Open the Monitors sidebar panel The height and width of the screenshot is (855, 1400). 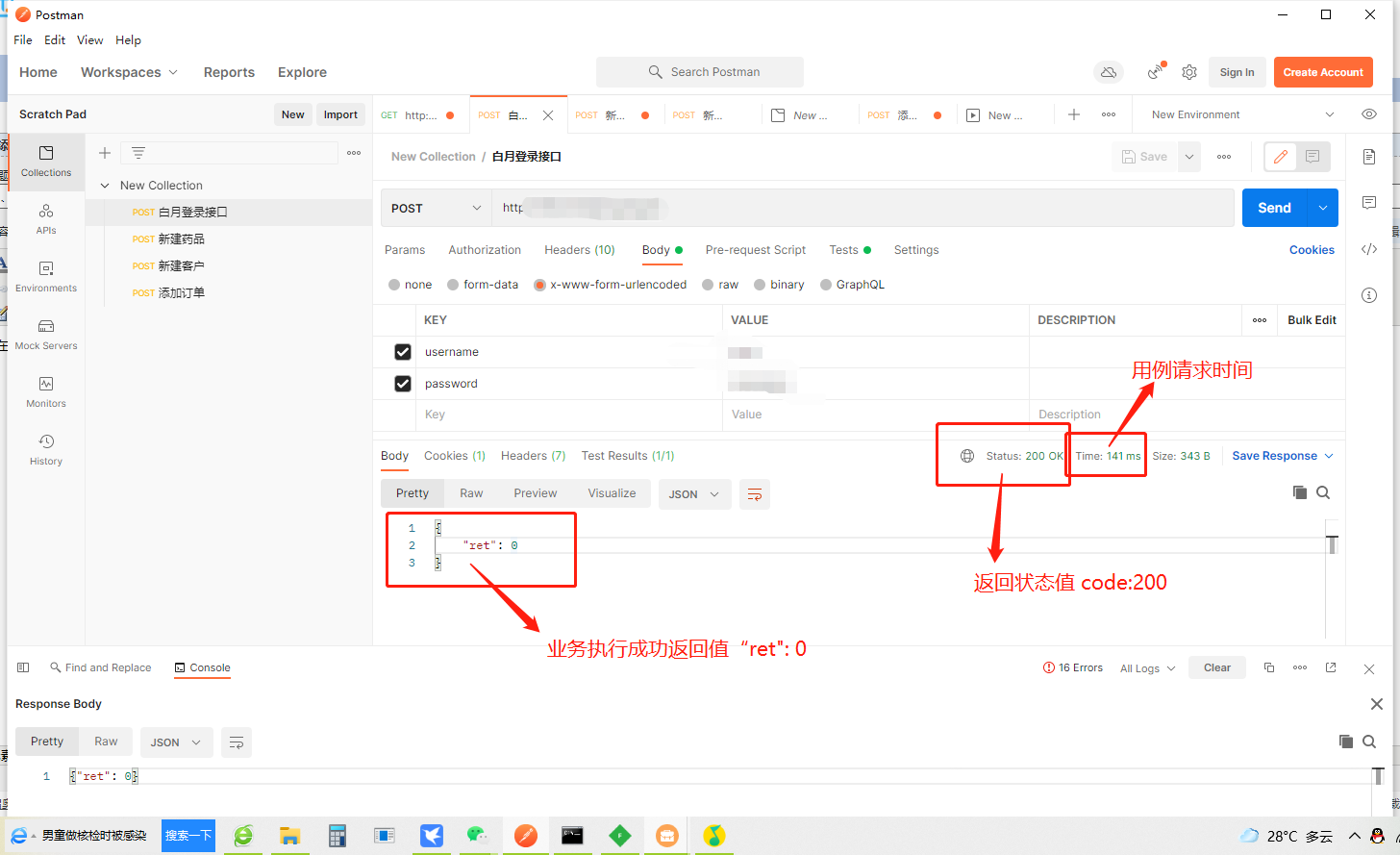(x=46, y=392)
